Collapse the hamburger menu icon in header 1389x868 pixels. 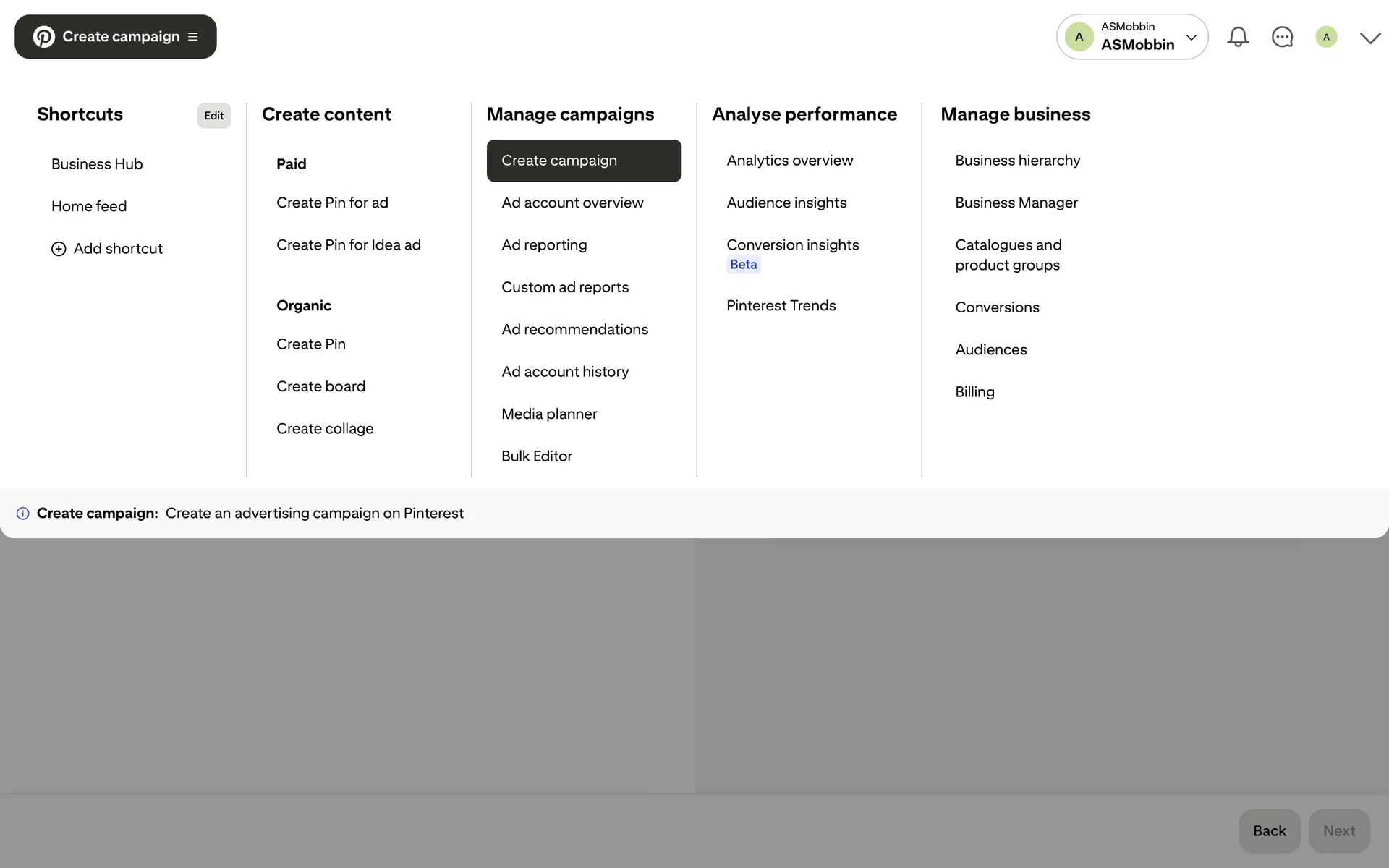pos(193,37)
